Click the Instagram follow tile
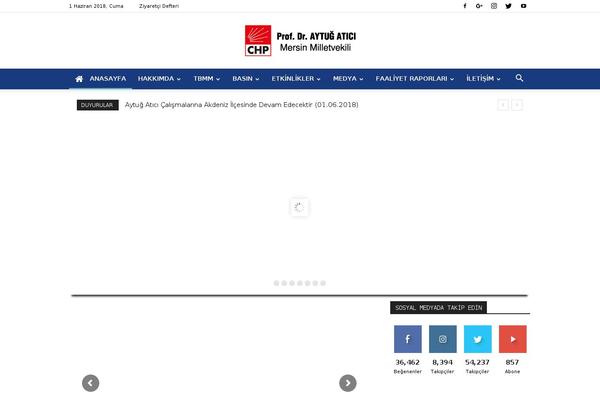The image size is (600, 400). point(443,339)
